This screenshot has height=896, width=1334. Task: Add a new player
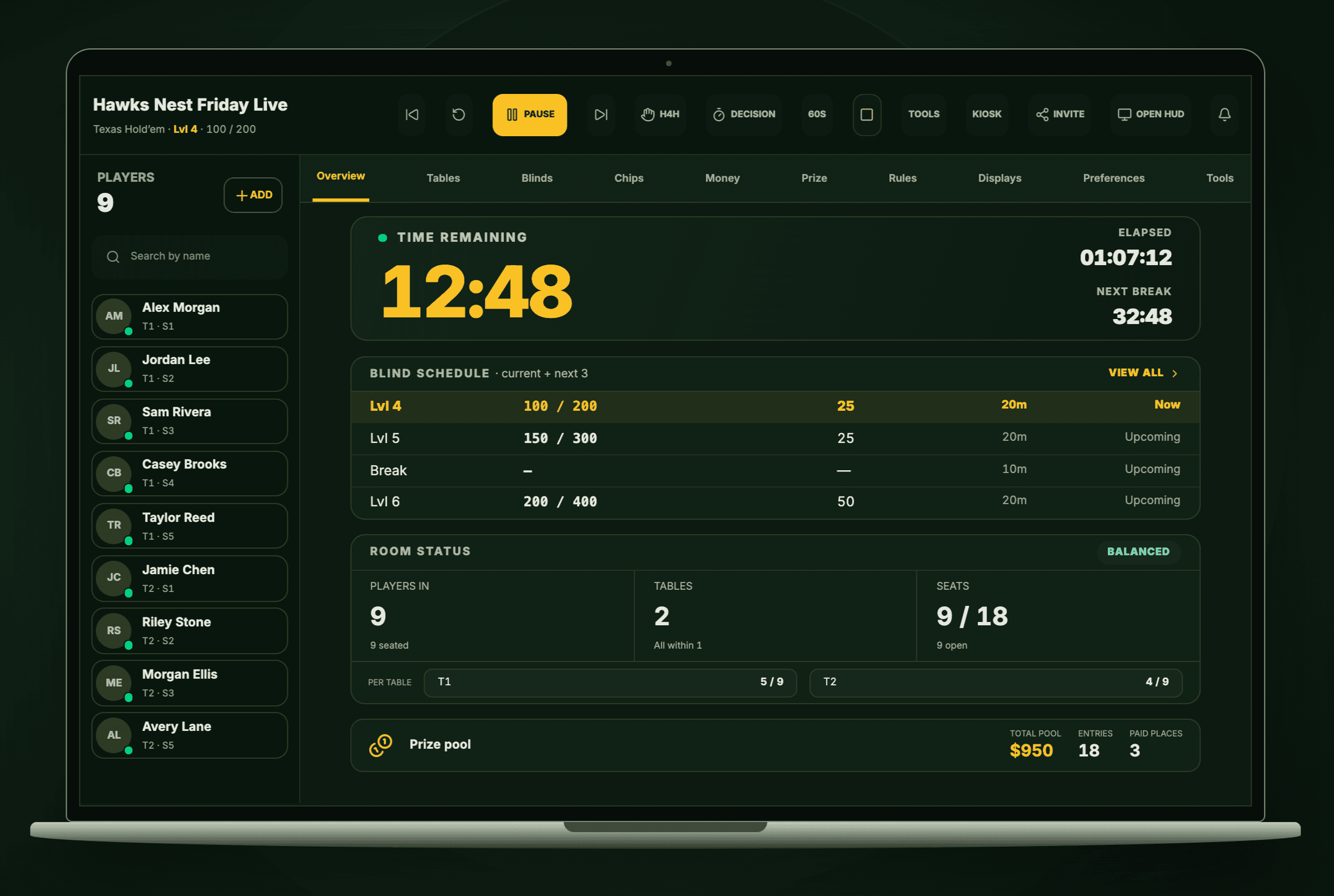pos(253,196)
